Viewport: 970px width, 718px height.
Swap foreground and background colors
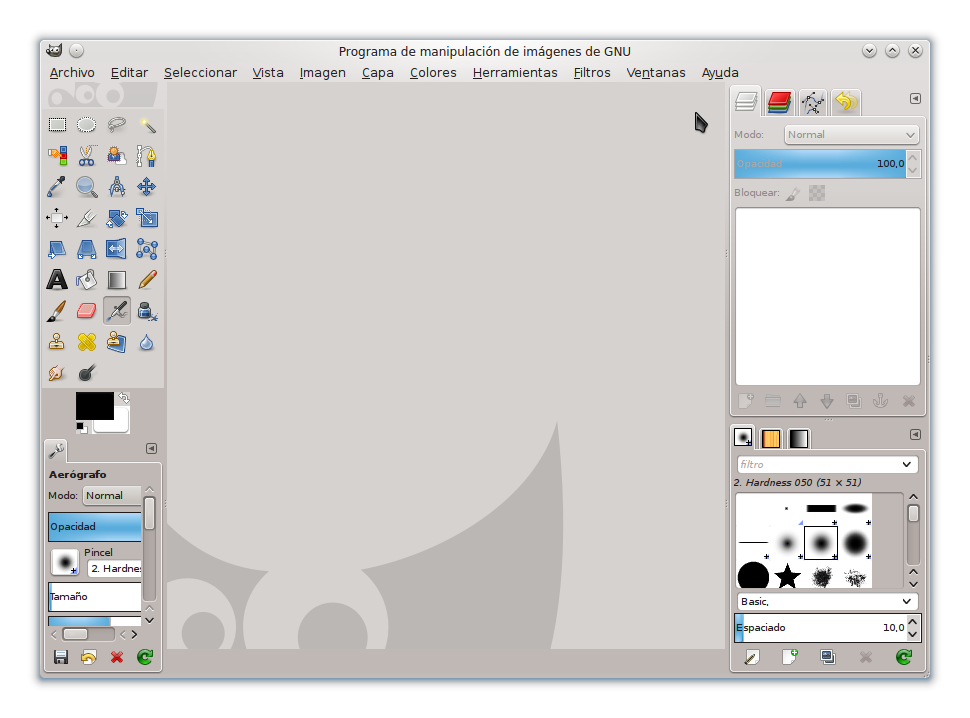[124, 397]
